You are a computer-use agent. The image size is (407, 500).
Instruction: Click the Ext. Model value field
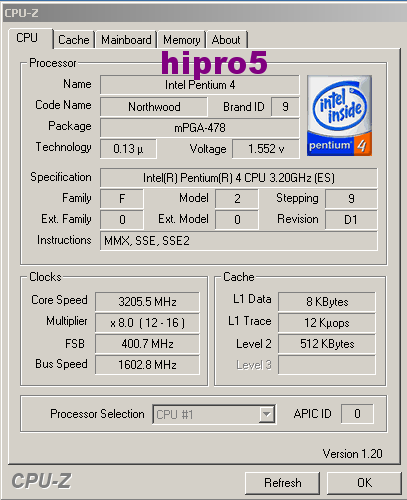(x=237, y=220)
